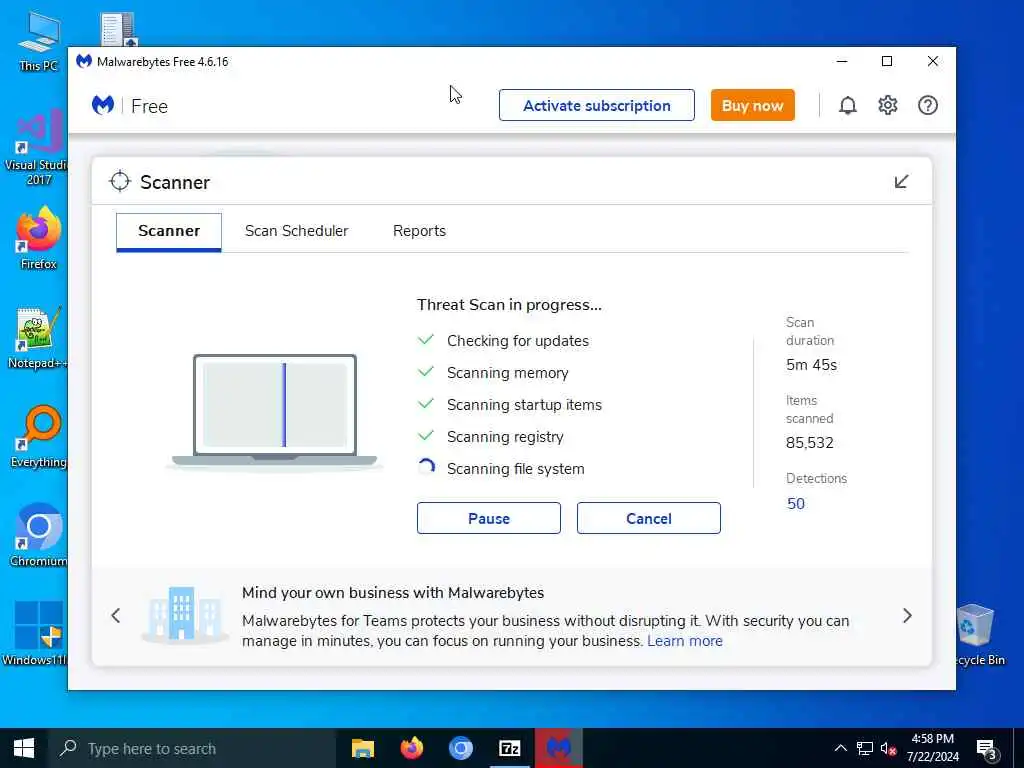Click the Scanner crosshair icon
The image size is (1024, 768).
coord(120,182)
